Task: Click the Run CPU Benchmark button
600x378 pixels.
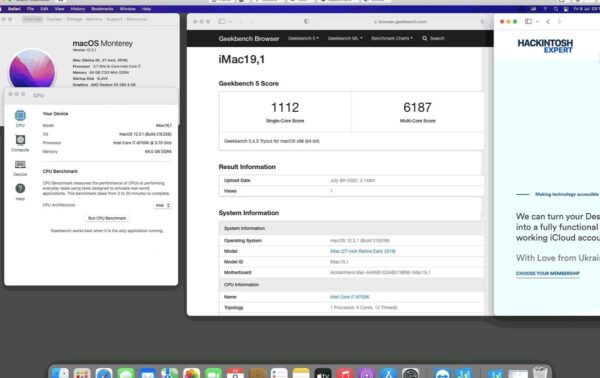Action: 107,218
